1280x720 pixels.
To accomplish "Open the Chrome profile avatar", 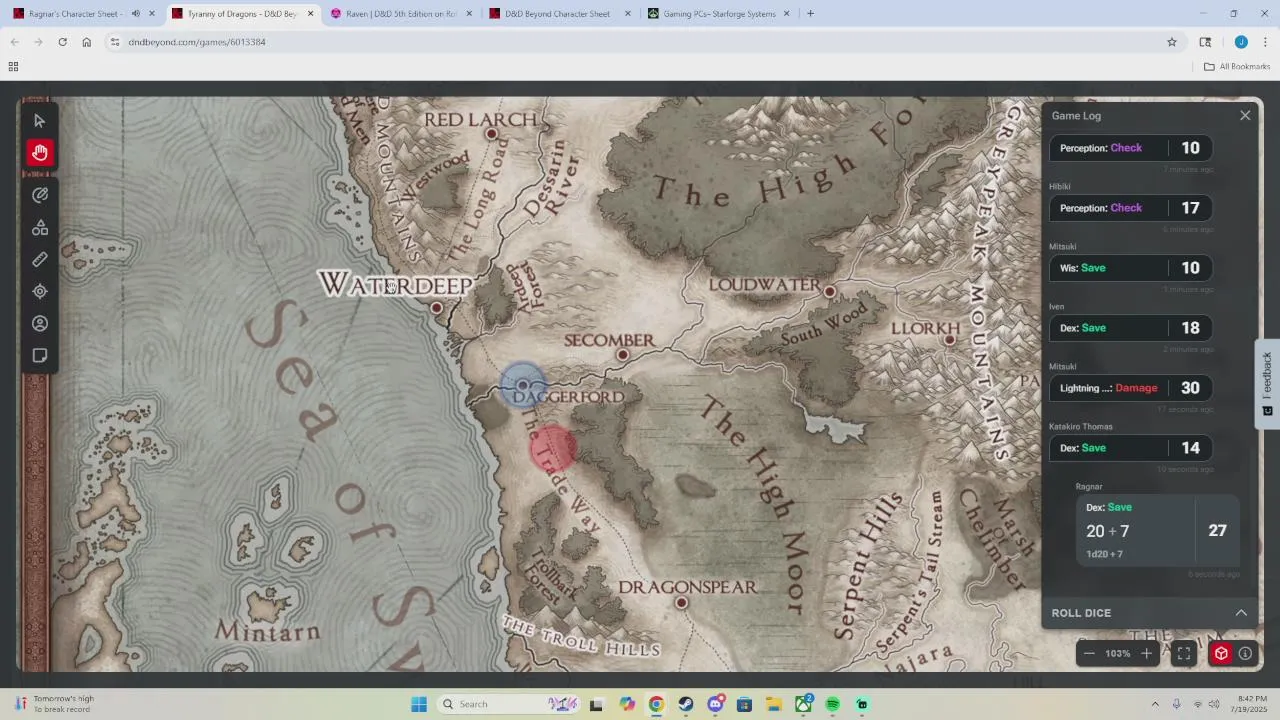I will pos(1241,42).
